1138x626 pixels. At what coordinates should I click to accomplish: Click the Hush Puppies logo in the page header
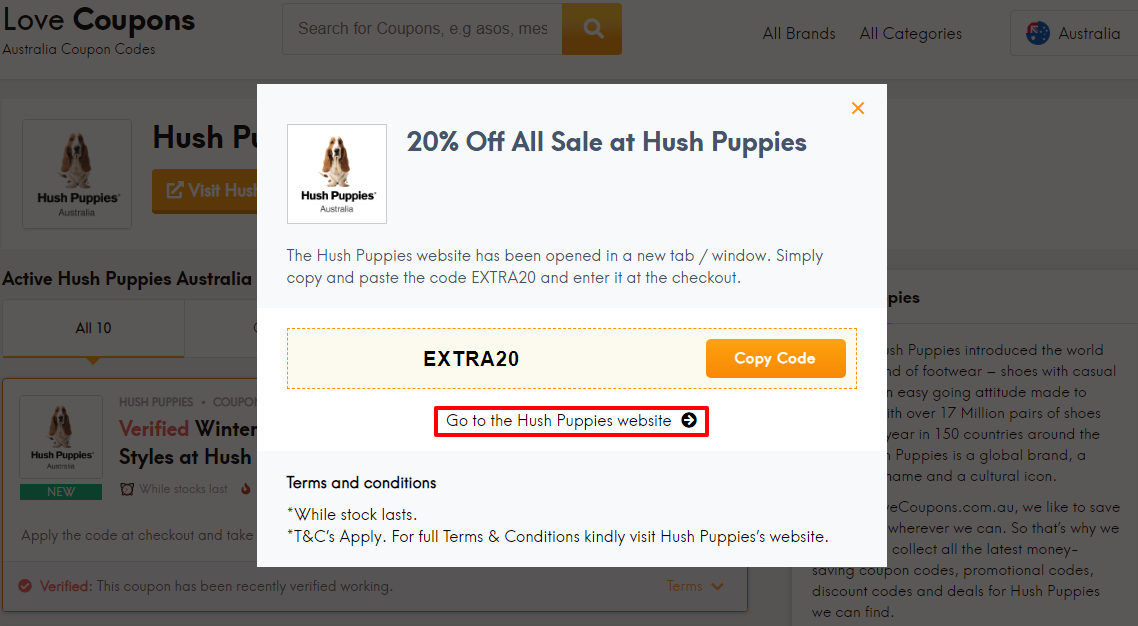click(77, 174)
